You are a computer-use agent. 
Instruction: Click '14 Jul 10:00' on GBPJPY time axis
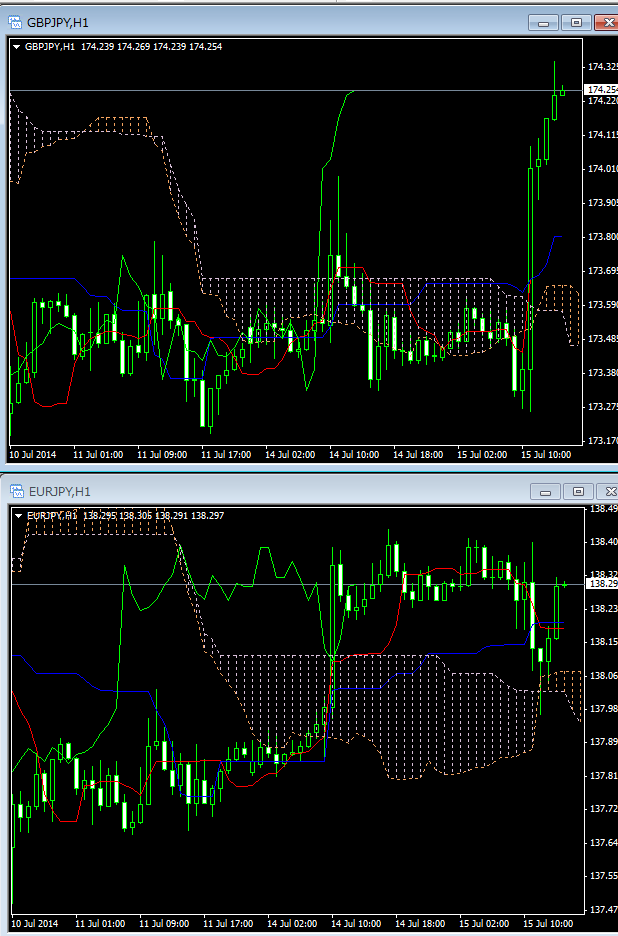pyautogui.click(x=354, y=454)
